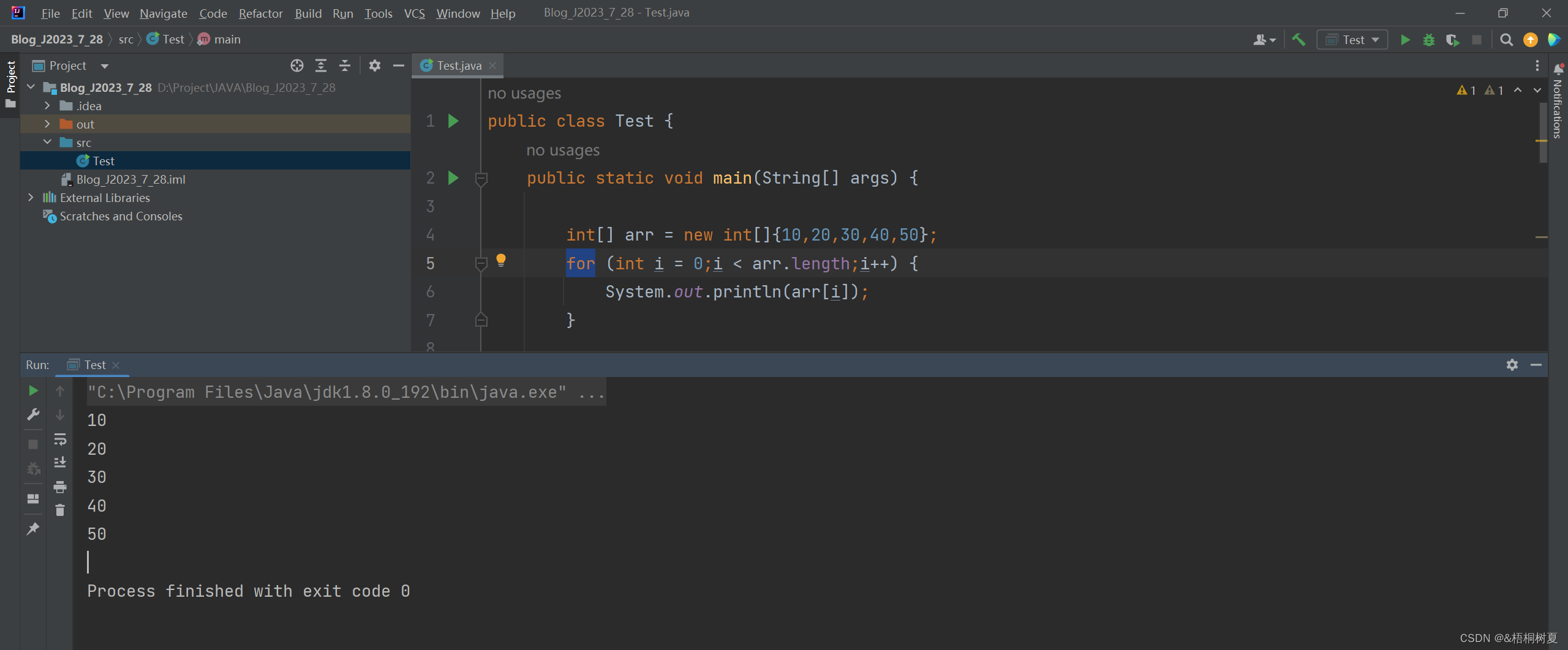Collapse the Blog_J2023_7_28 root node
The width and height of the screenshot is (1568, 650).
(31, 88)
